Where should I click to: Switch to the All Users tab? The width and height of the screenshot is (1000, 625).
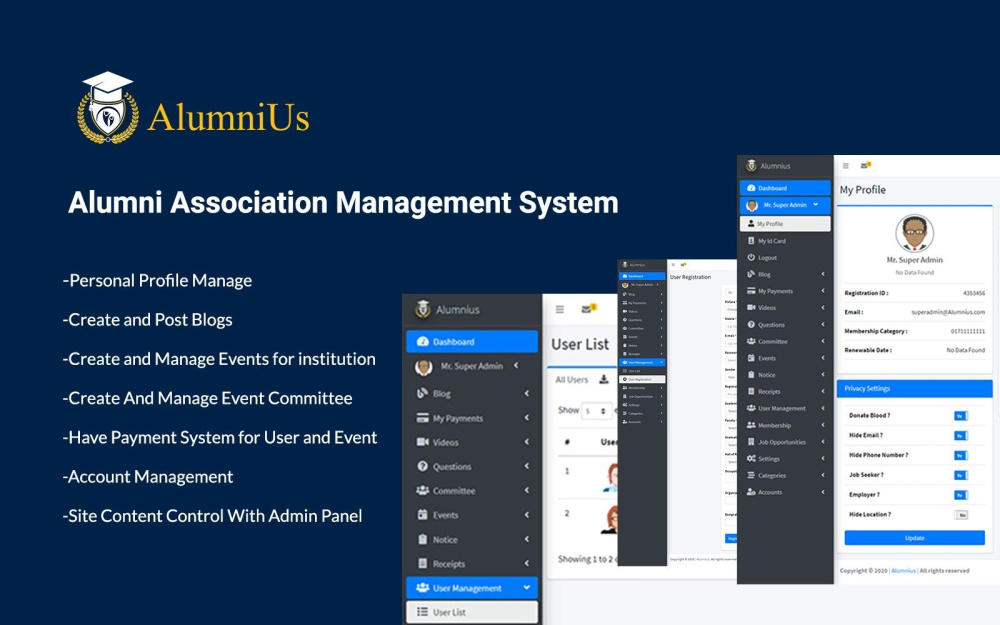572,380
